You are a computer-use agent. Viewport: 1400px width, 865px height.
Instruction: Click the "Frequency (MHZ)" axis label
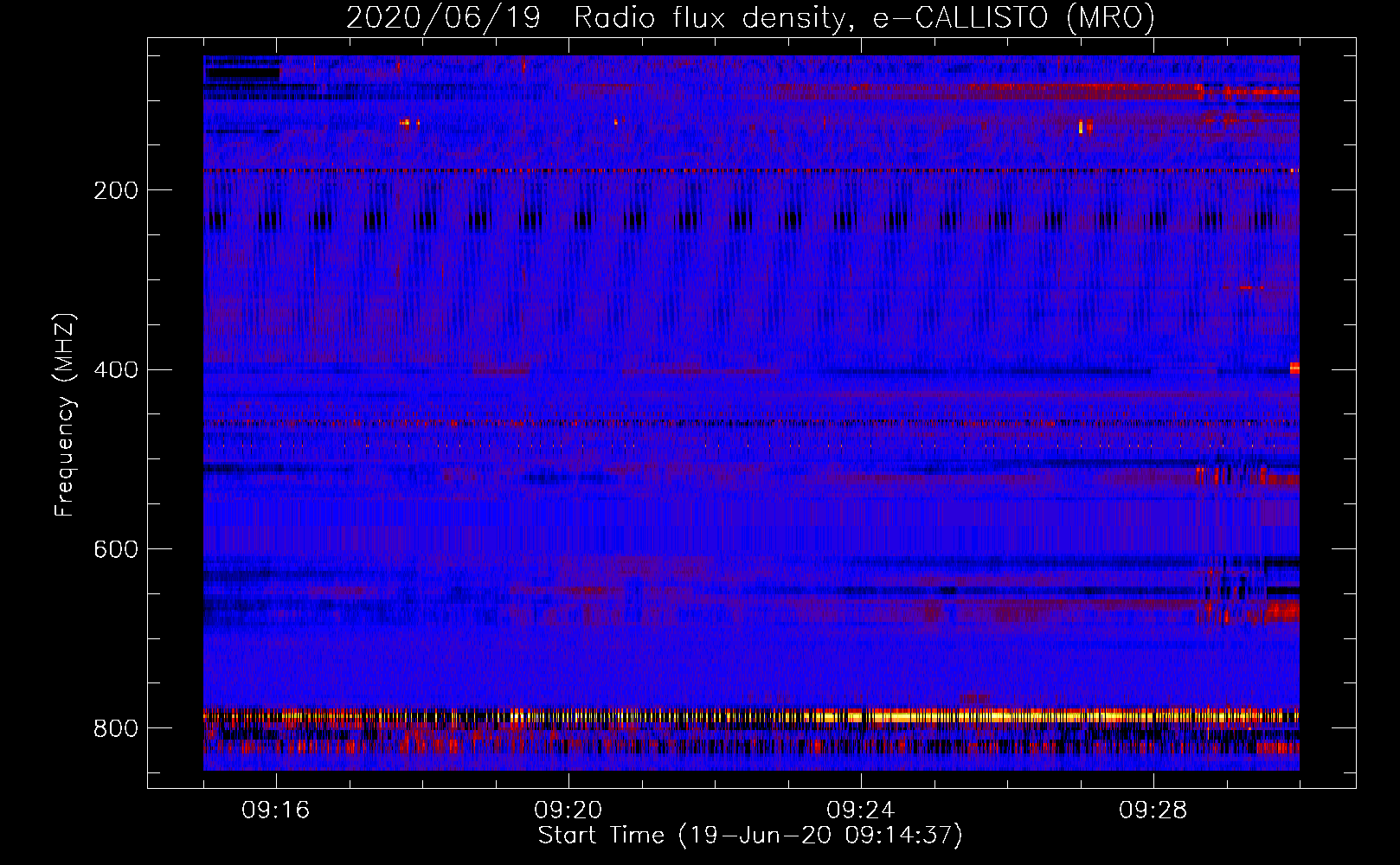point(65,415)
